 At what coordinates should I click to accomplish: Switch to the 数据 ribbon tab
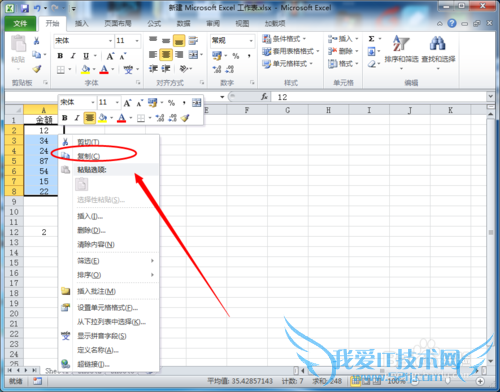tap(183, 23)
